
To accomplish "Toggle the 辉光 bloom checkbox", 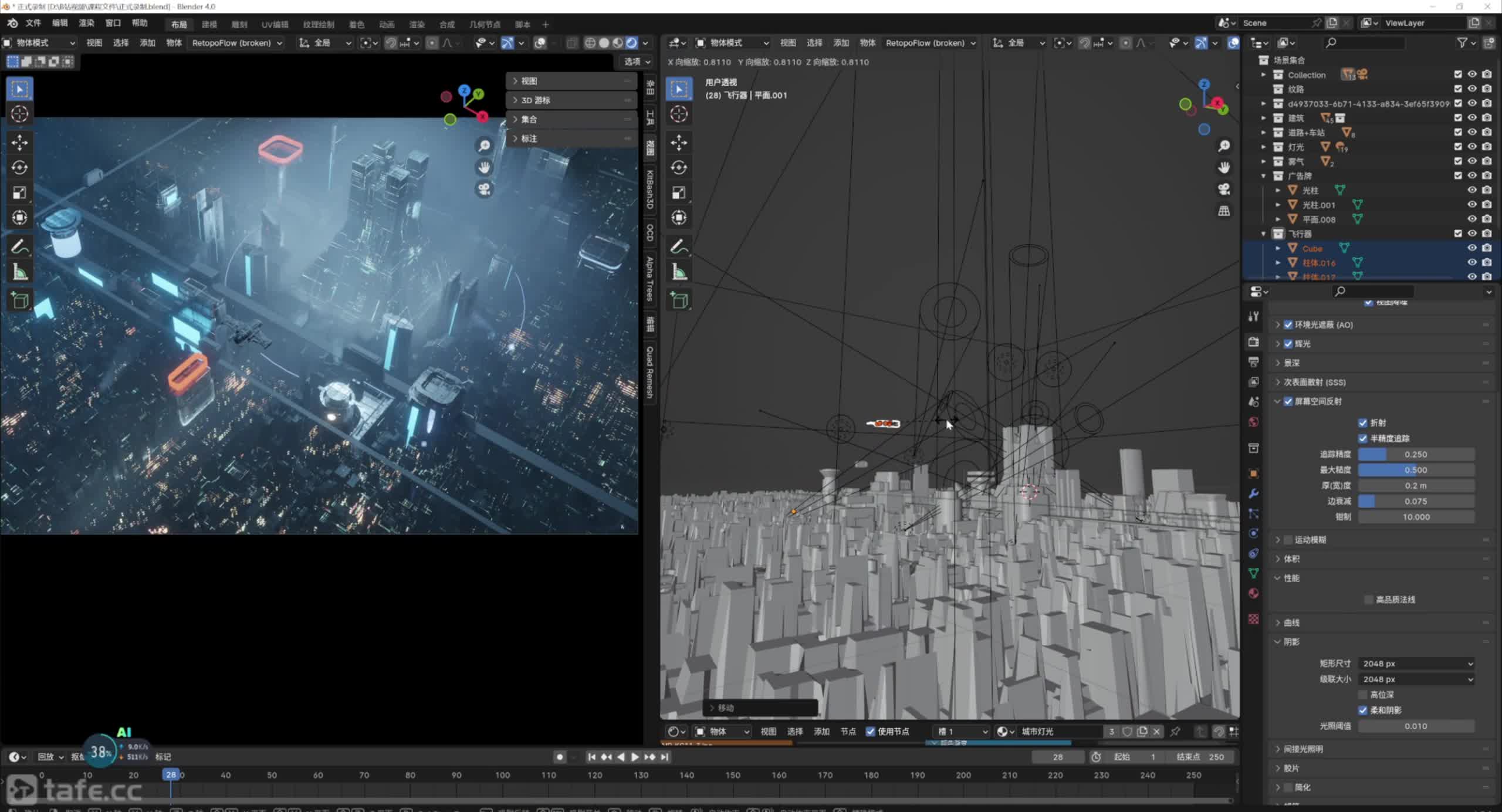I will [x=1288, y=344].
